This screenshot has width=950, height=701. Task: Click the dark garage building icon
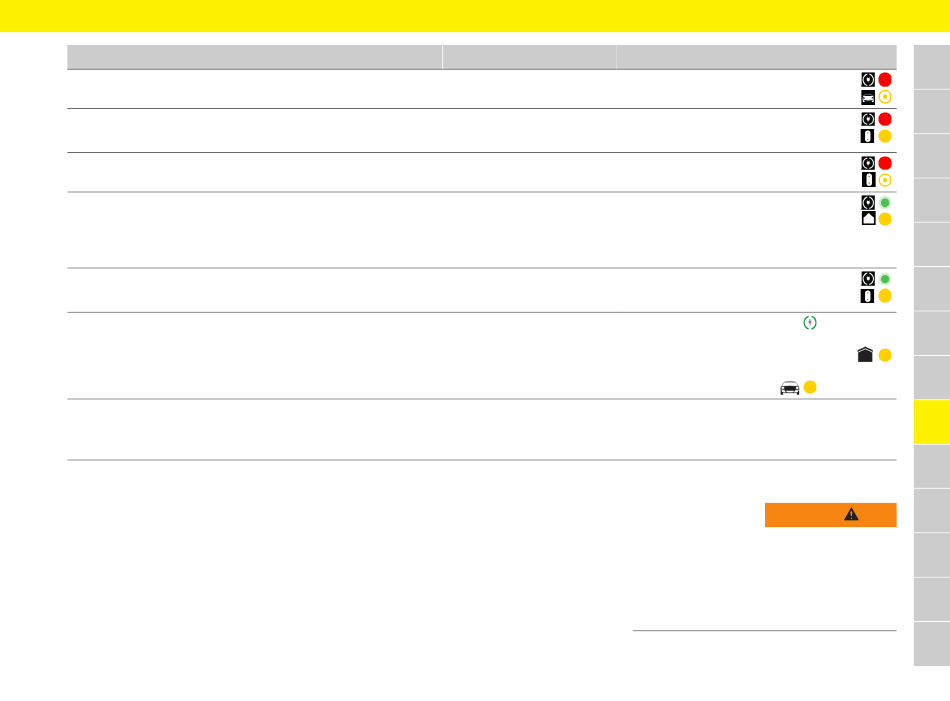click(x=865, y=354)
